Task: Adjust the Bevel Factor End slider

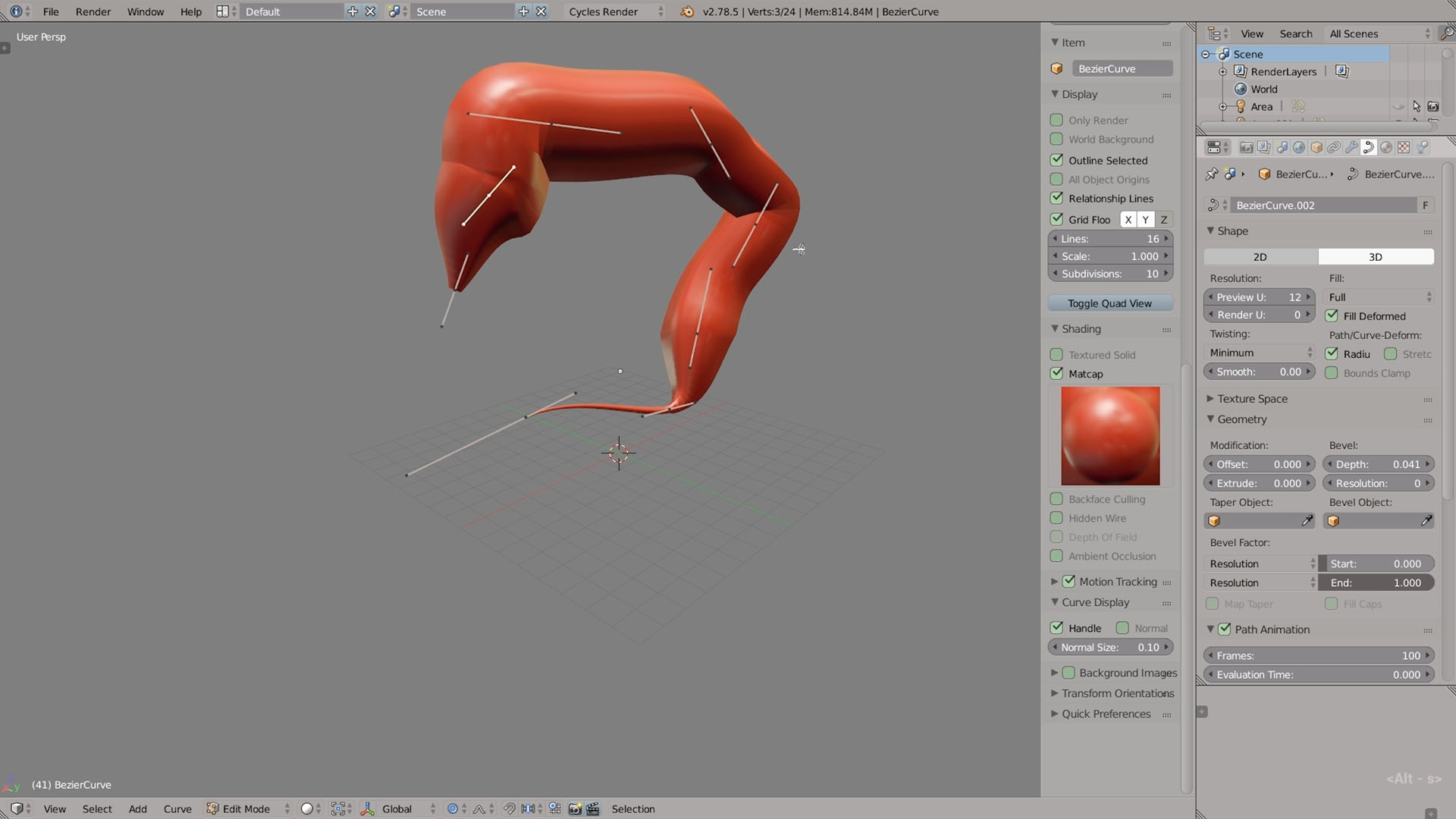Action: (1376, 583)
